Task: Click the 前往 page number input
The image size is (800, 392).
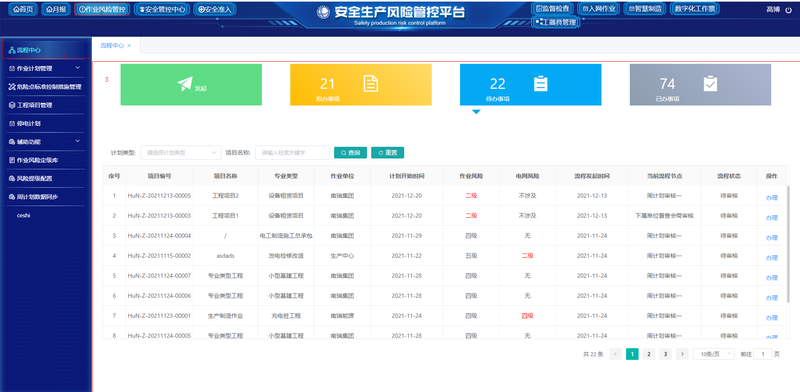Action: pos(763,354)
